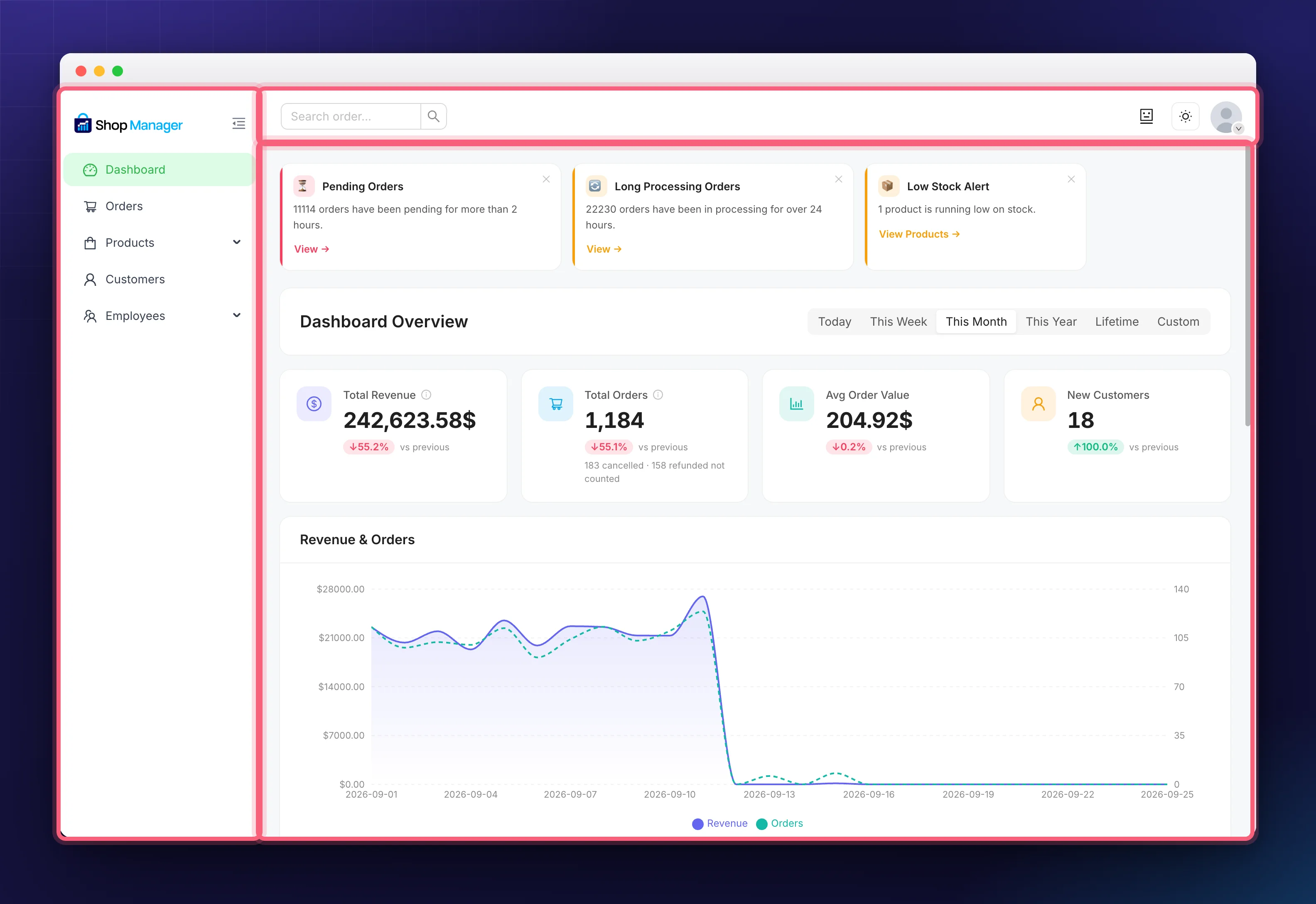
Task: Click the 1,184 total orders value
Action: 614,420
